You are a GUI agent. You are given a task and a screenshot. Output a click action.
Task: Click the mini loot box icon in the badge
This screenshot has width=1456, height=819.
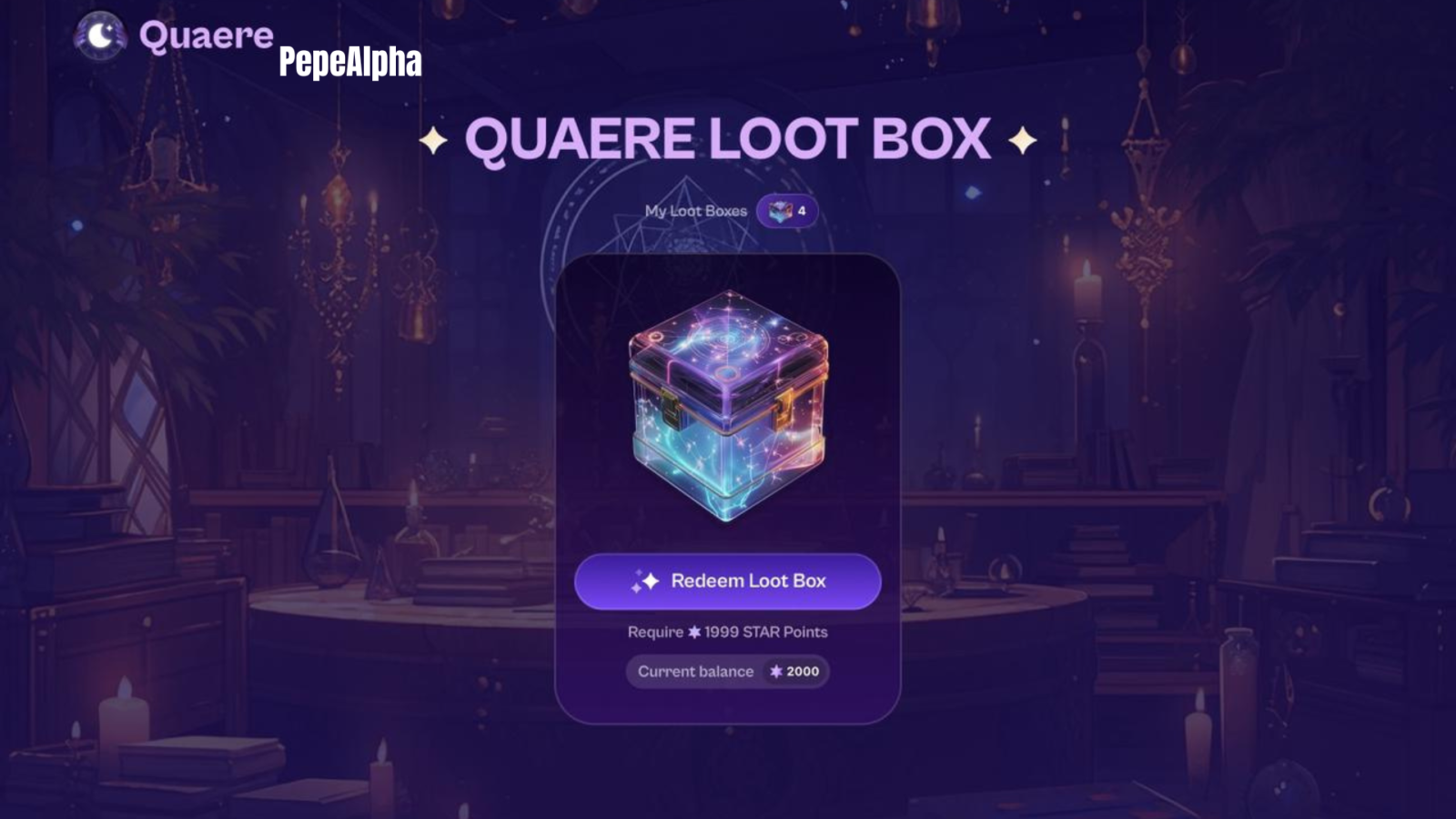780,211
